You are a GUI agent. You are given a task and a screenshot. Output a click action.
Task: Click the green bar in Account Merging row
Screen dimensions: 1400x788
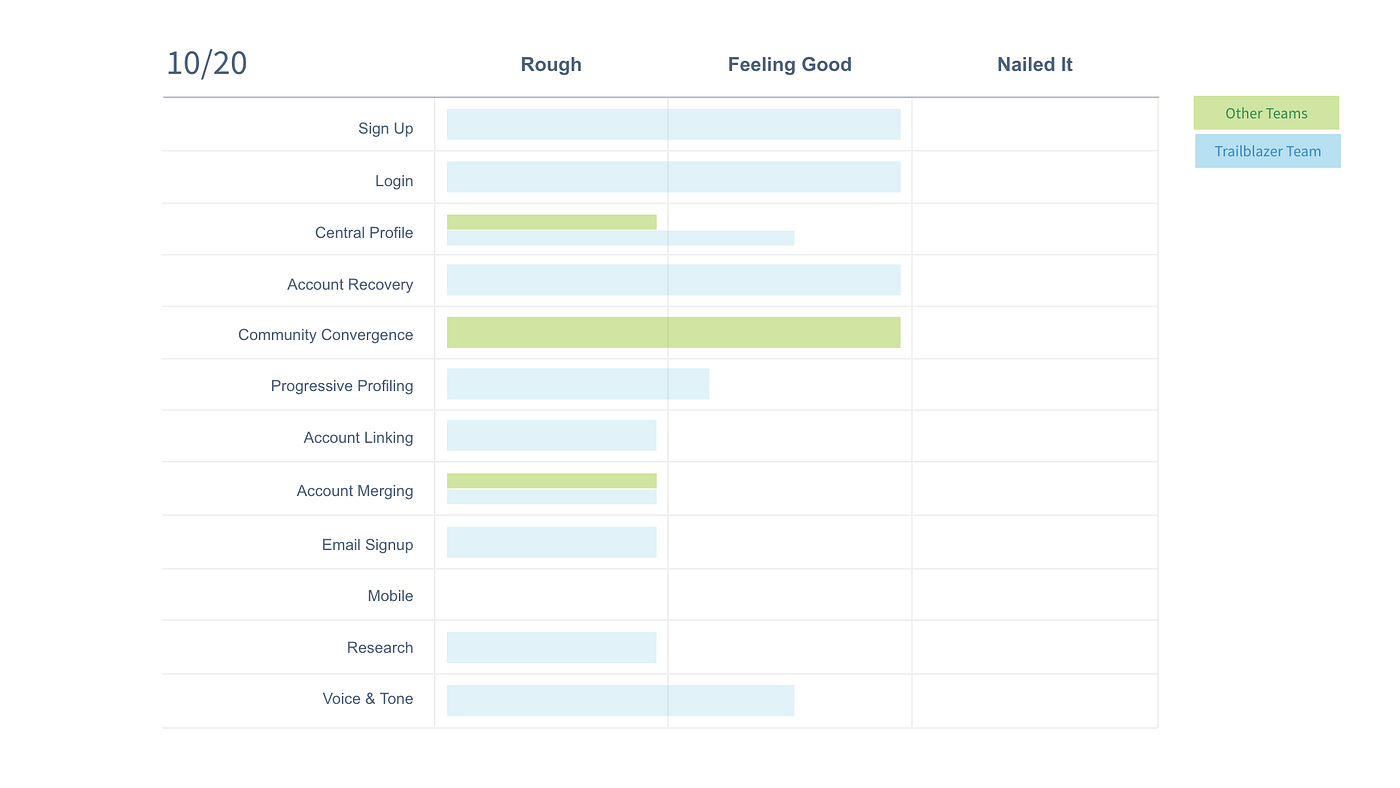pos(551,480)
